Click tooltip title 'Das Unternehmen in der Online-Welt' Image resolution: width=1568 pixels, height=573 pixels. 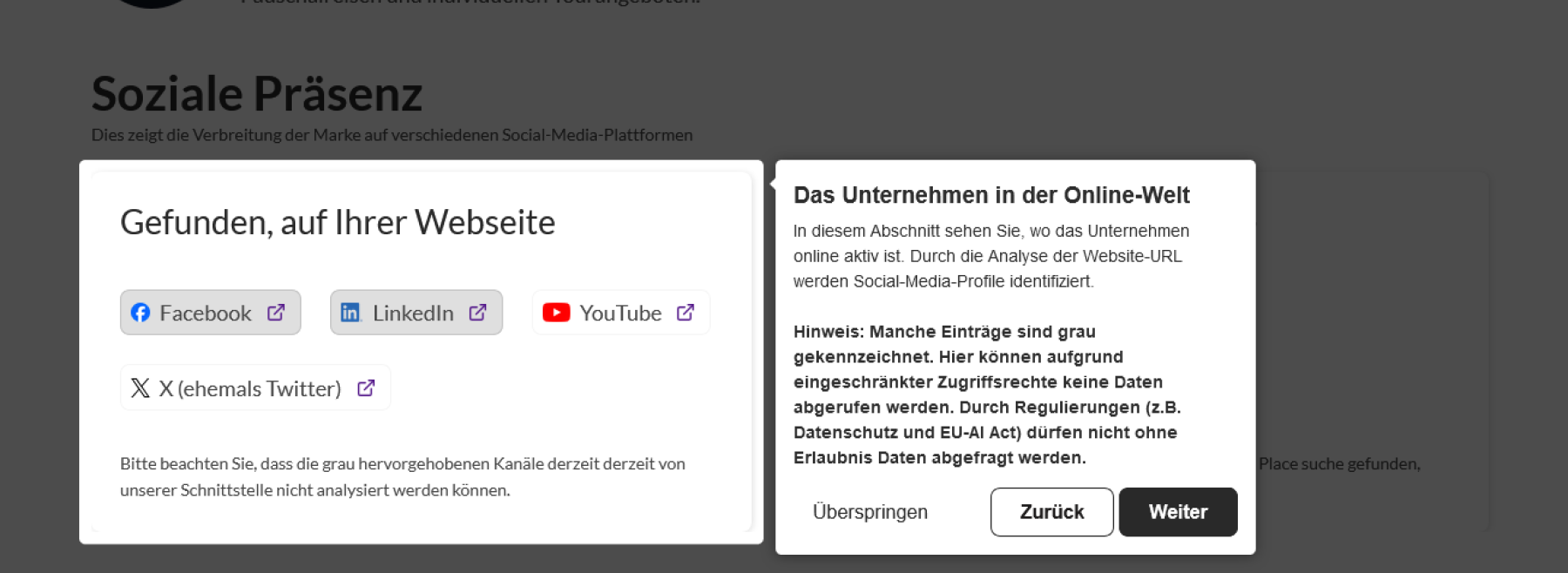tap(991, 195)
